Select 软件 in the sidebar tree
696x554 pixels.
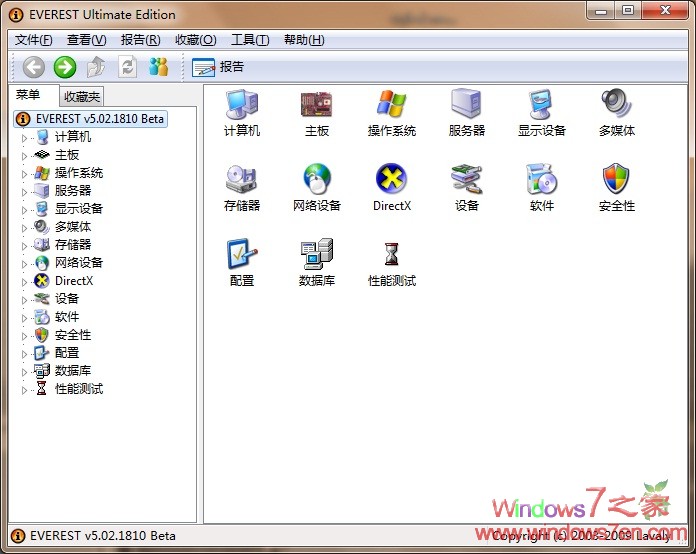pyautogui.click(x=67, y=317)
